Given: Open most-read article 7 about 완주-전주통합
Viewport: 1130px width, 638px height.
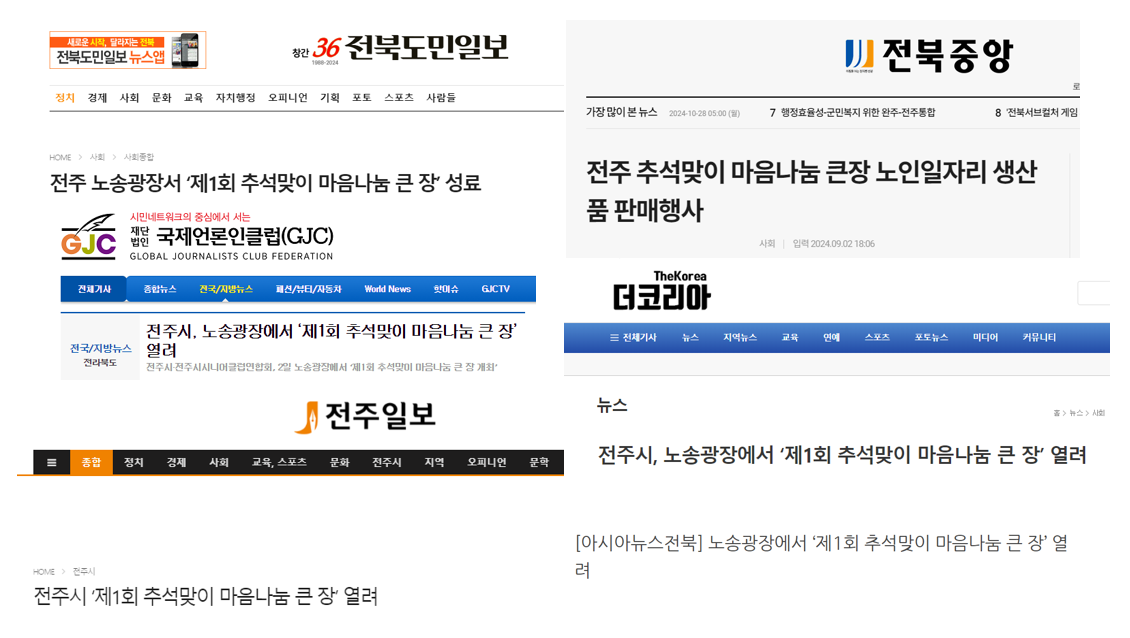Looking at the screenshot, I should pos(857,113).
